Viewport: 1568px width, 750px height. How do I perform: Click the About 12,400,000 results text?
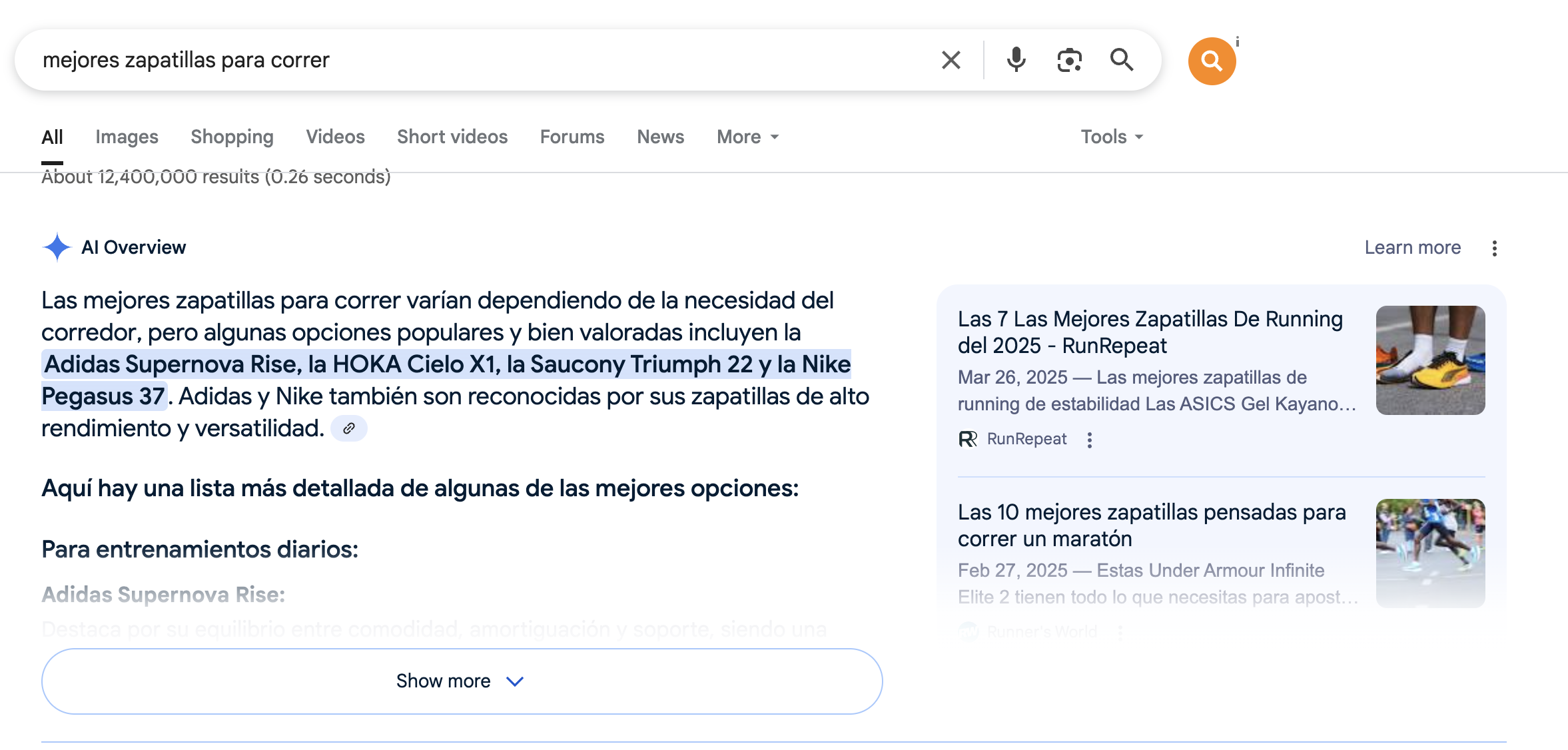tap(216, 177)
